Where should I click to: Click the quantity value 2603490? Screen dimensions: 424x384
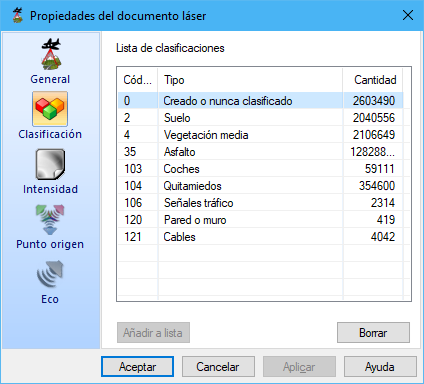[x=374, y=101]
